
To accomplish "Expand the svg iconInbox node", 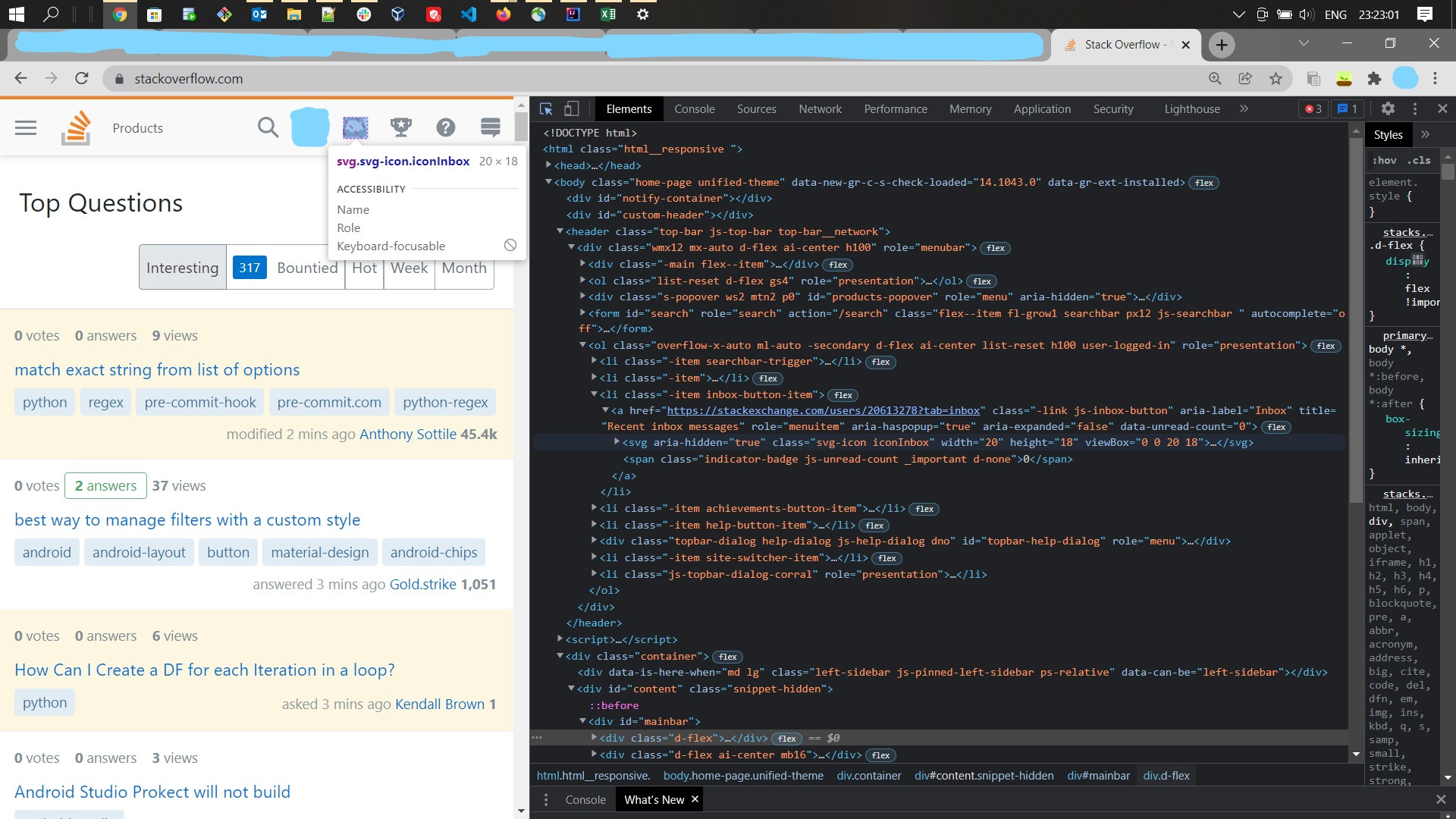I will (x=617, y=441).
